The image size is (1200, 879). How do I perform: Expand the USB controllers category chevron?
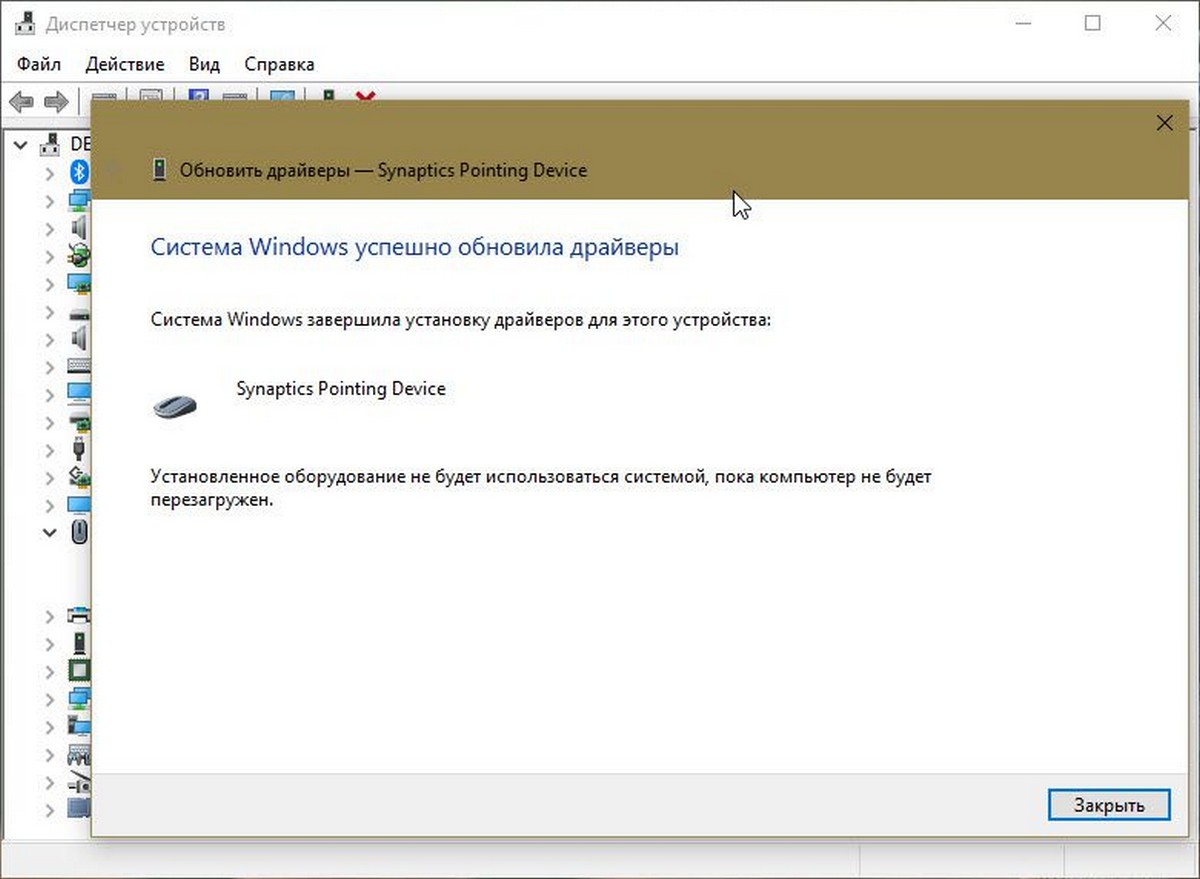[50, 450]
